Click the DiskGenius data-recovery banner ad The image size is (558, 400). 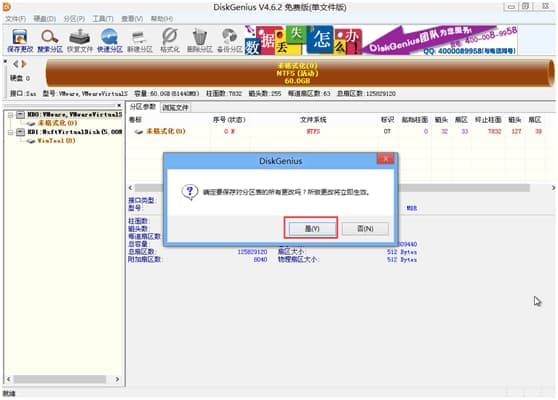(x=381, y=40)
